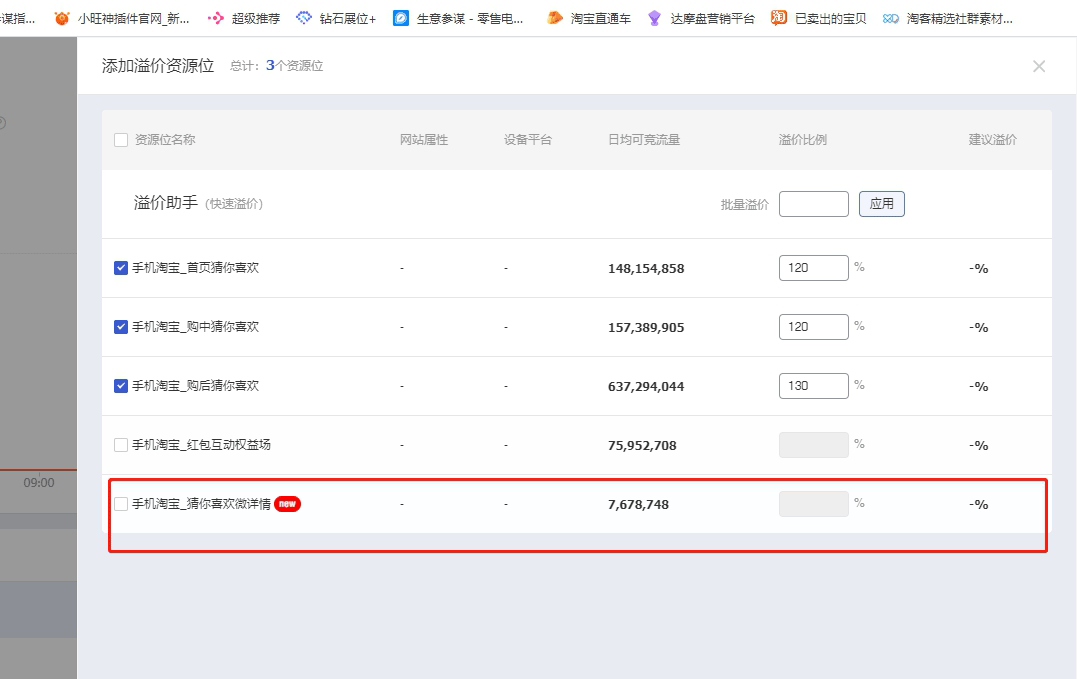
Task: Uncheck 手机淘宝_首页猜你喜欢
Action: [x=121, y=268]
